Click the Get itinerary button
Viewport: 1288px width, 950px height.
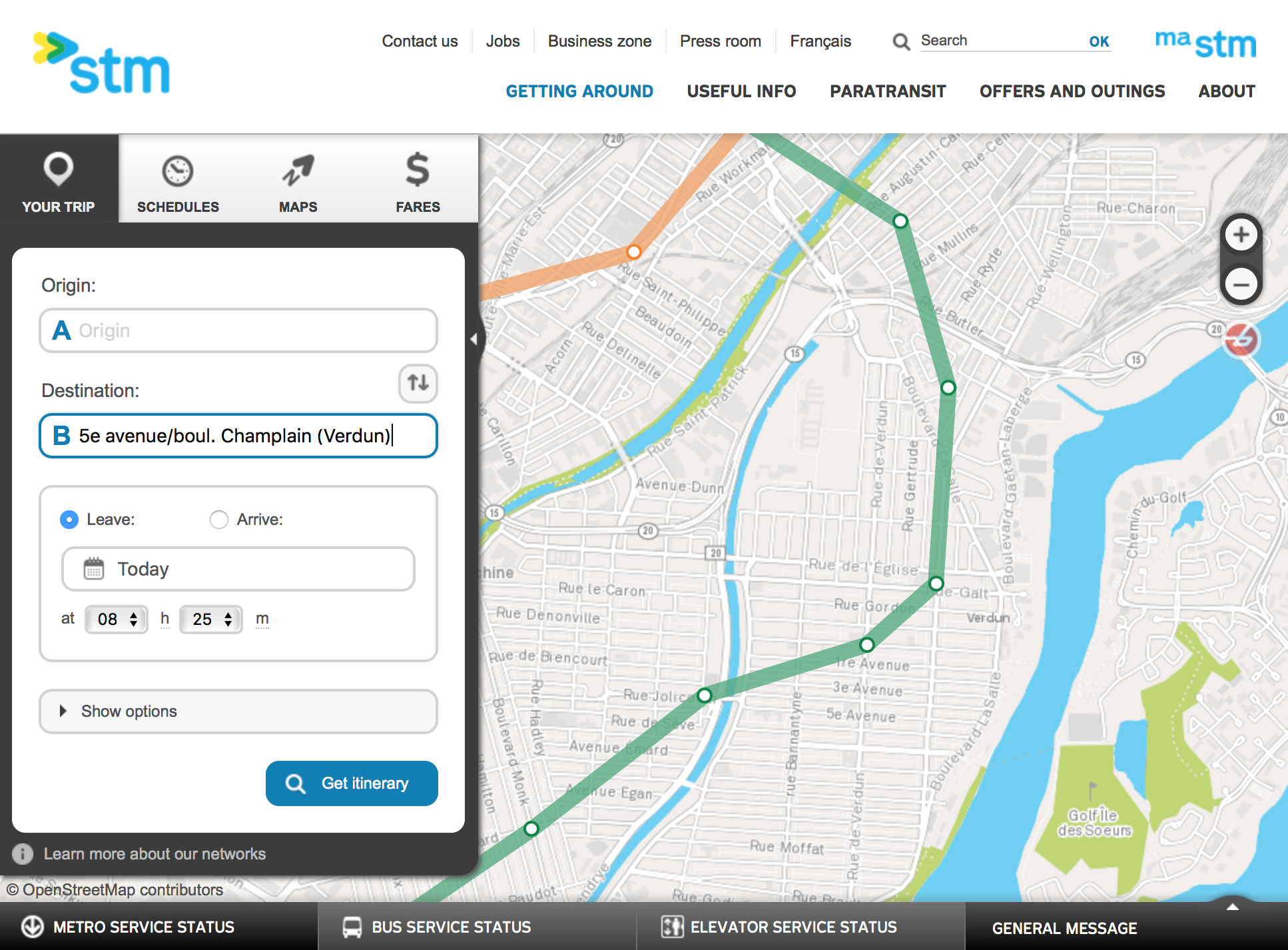pyautogui.click(x=352, y=783)
